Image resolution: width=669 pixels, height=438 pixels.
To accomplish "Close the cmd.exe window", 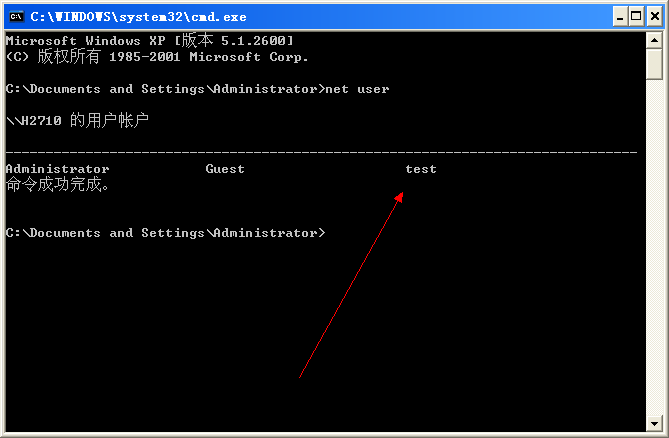I will tap(654, 17).
